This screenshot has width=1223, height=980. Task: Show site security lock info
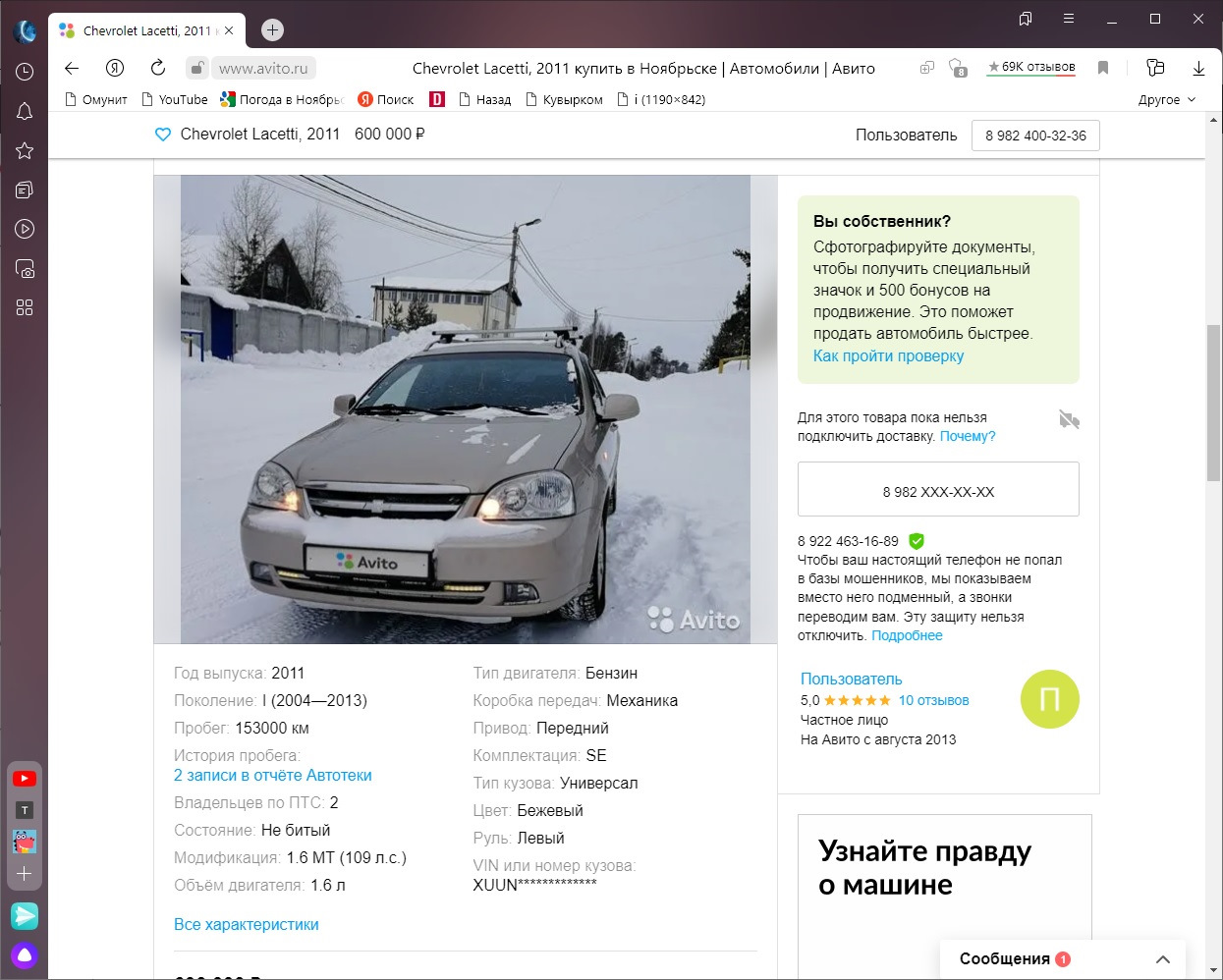(197, 68)
